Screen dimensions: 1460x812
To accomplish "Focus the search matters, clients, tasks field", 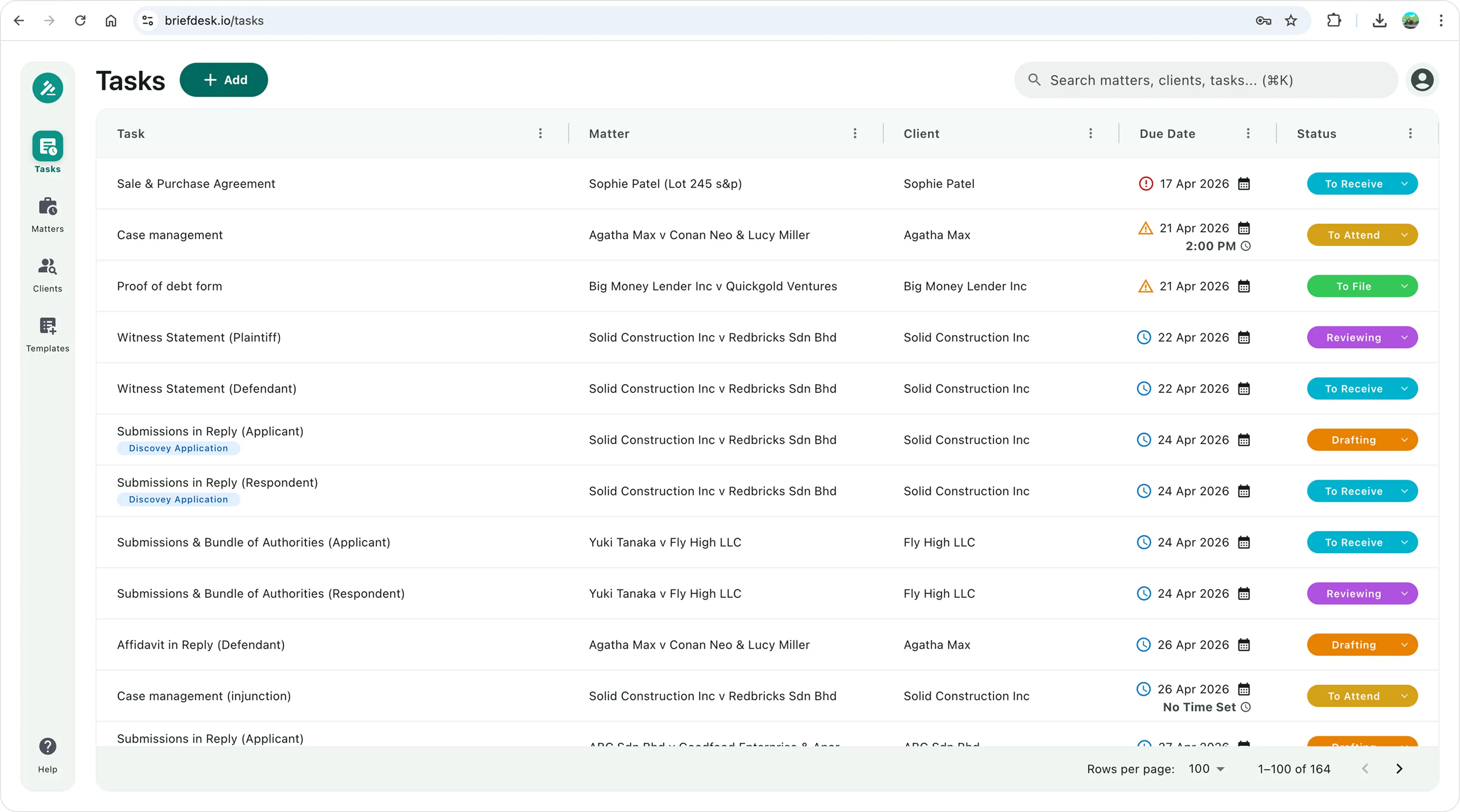I will coord(1206,80).
